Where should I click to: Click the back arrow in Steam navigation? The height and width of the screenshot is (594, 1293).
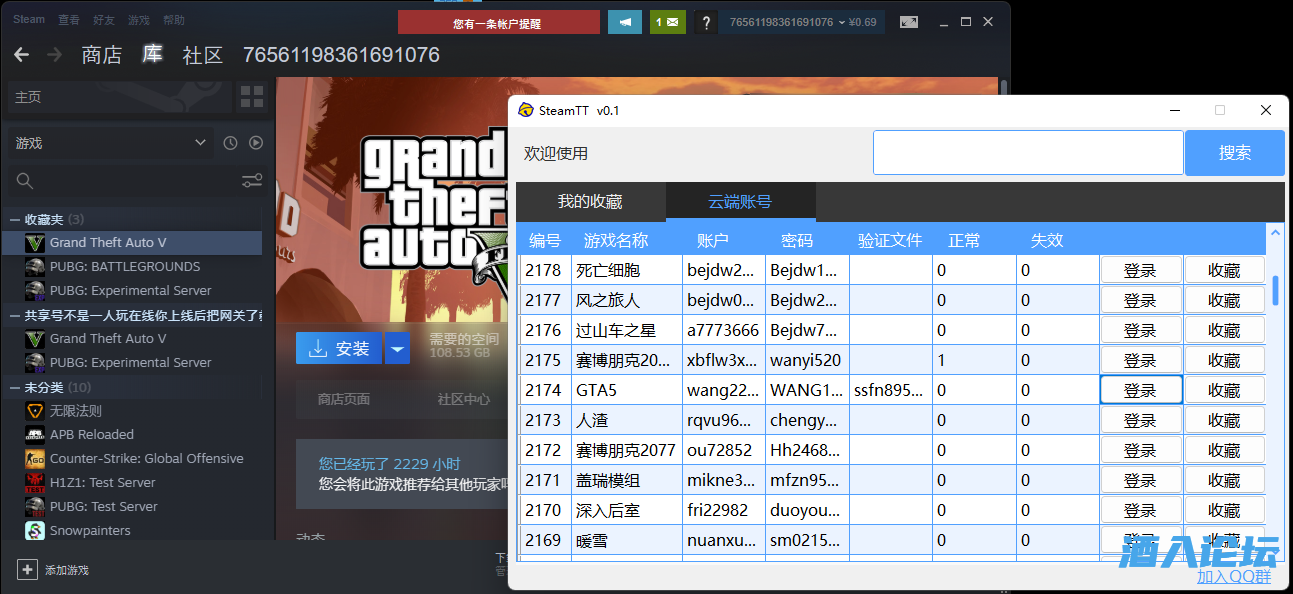(21, 54)
